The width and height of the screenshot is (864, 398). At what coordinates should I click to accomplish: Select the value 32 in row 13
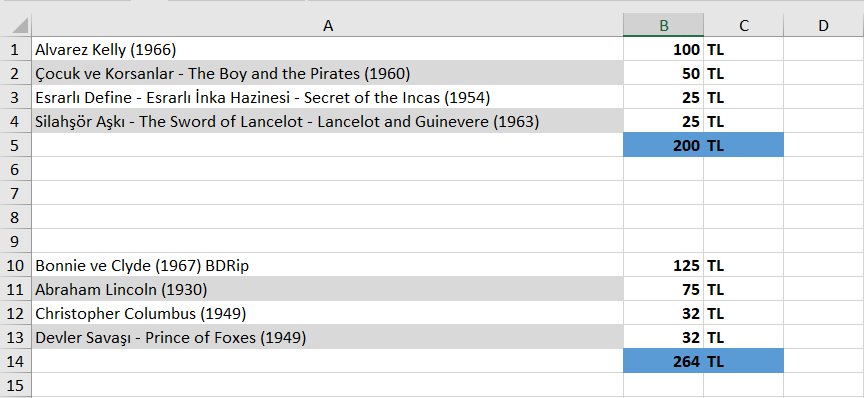(663, 337)
